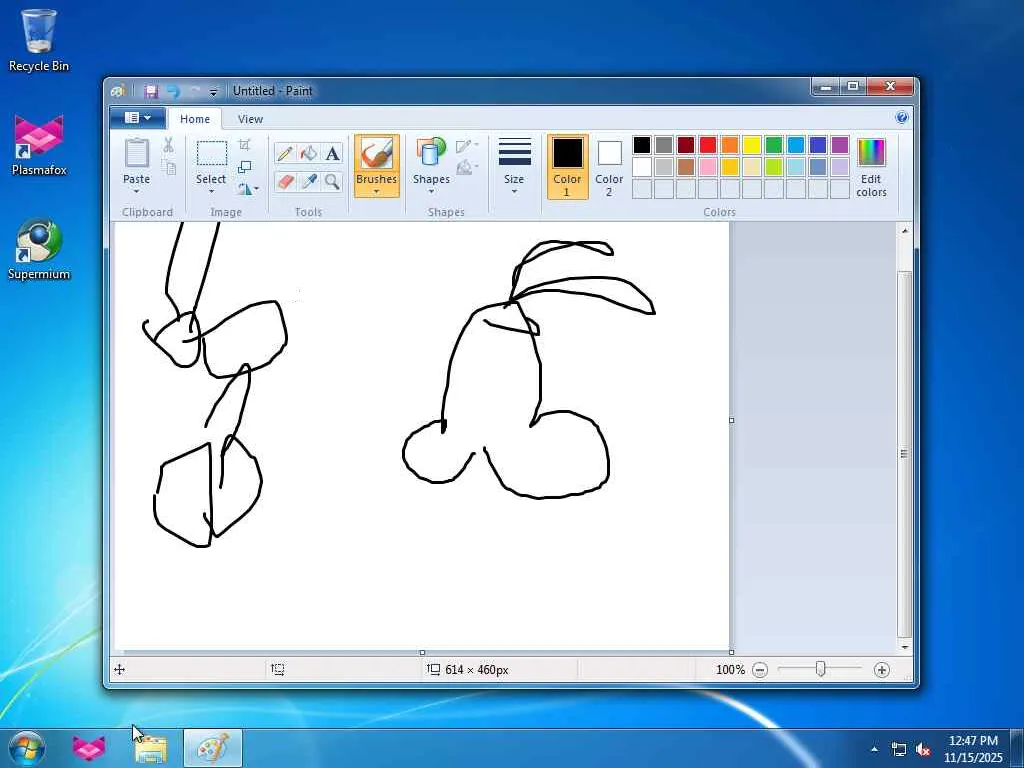This screenshot has width=1024, height=768.
Task: Click the Copy icon in Clipboard
Action: (x=168, y=168)
